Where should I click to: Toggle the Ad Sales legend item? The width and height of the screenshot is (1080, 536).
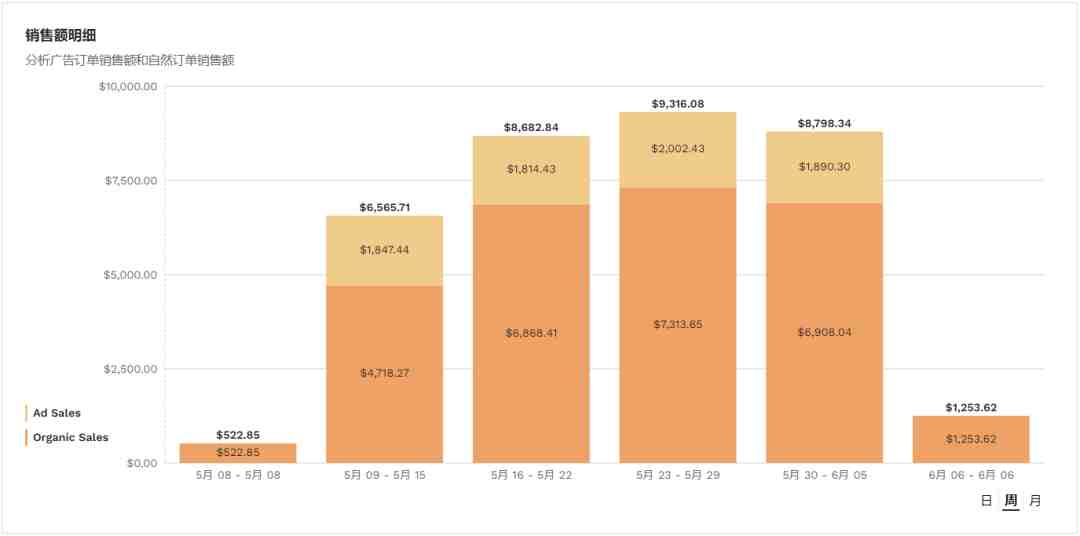tap(53, 413)
